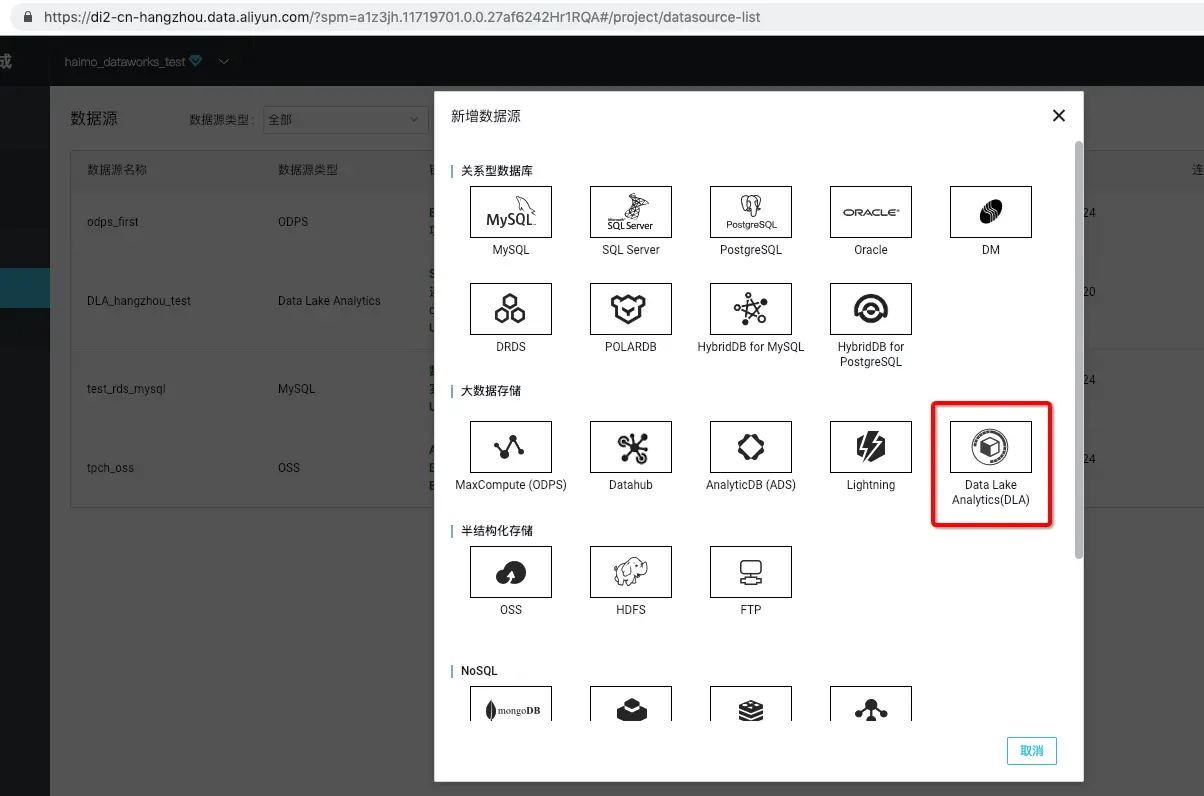
Task: Select the DLA_hangzhou_test row name
Action: tap(139, 301)
